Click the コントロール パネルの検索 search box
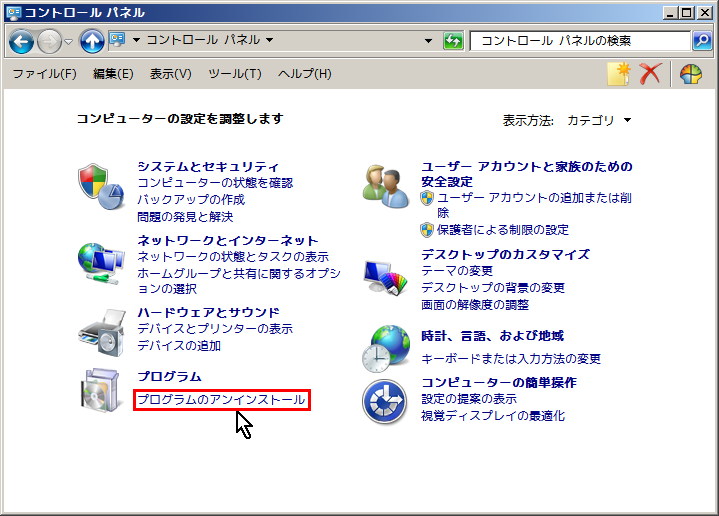This screenshot has width=719, height=516. click(580, 41)
